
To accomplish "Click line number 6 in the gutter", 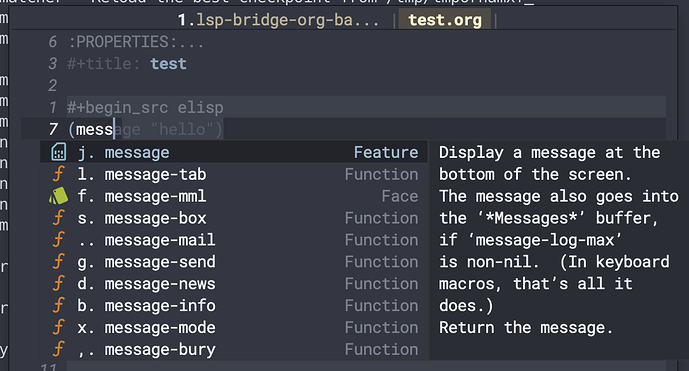I will (x=52, y=42).
